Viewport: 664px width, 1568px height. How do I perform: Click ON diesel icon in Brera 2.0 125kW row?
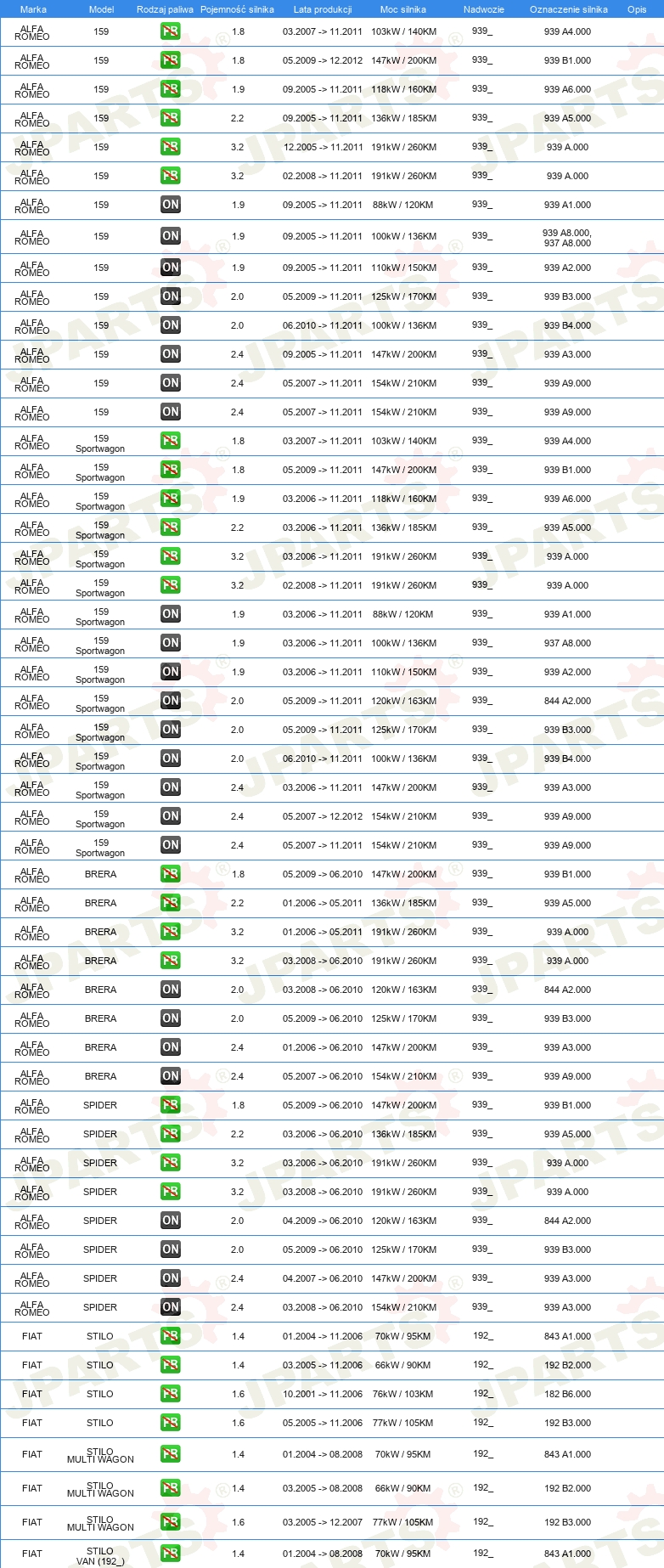point(171,1018)
